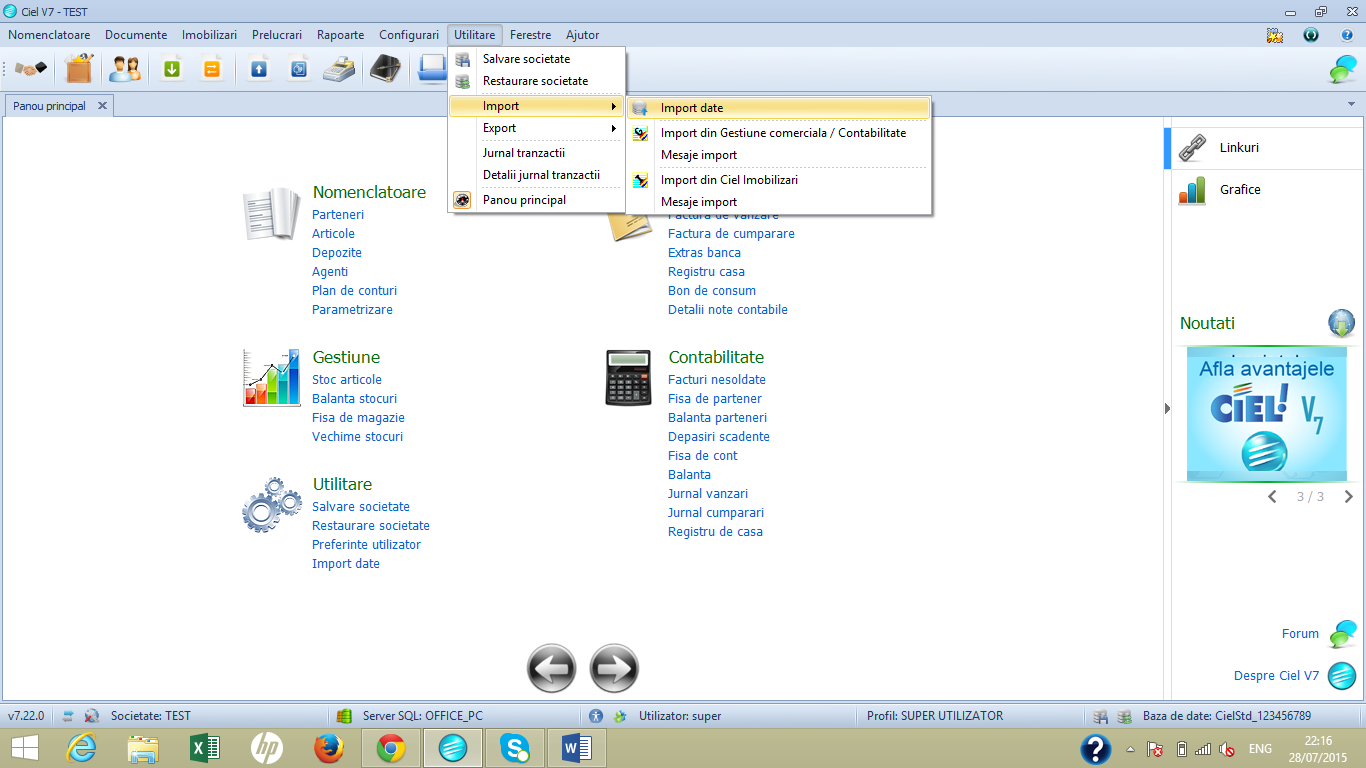Select Import din Gestiune comerciala / Contabilitate
The image size is (1366, 768).
[x=778, y=133]
